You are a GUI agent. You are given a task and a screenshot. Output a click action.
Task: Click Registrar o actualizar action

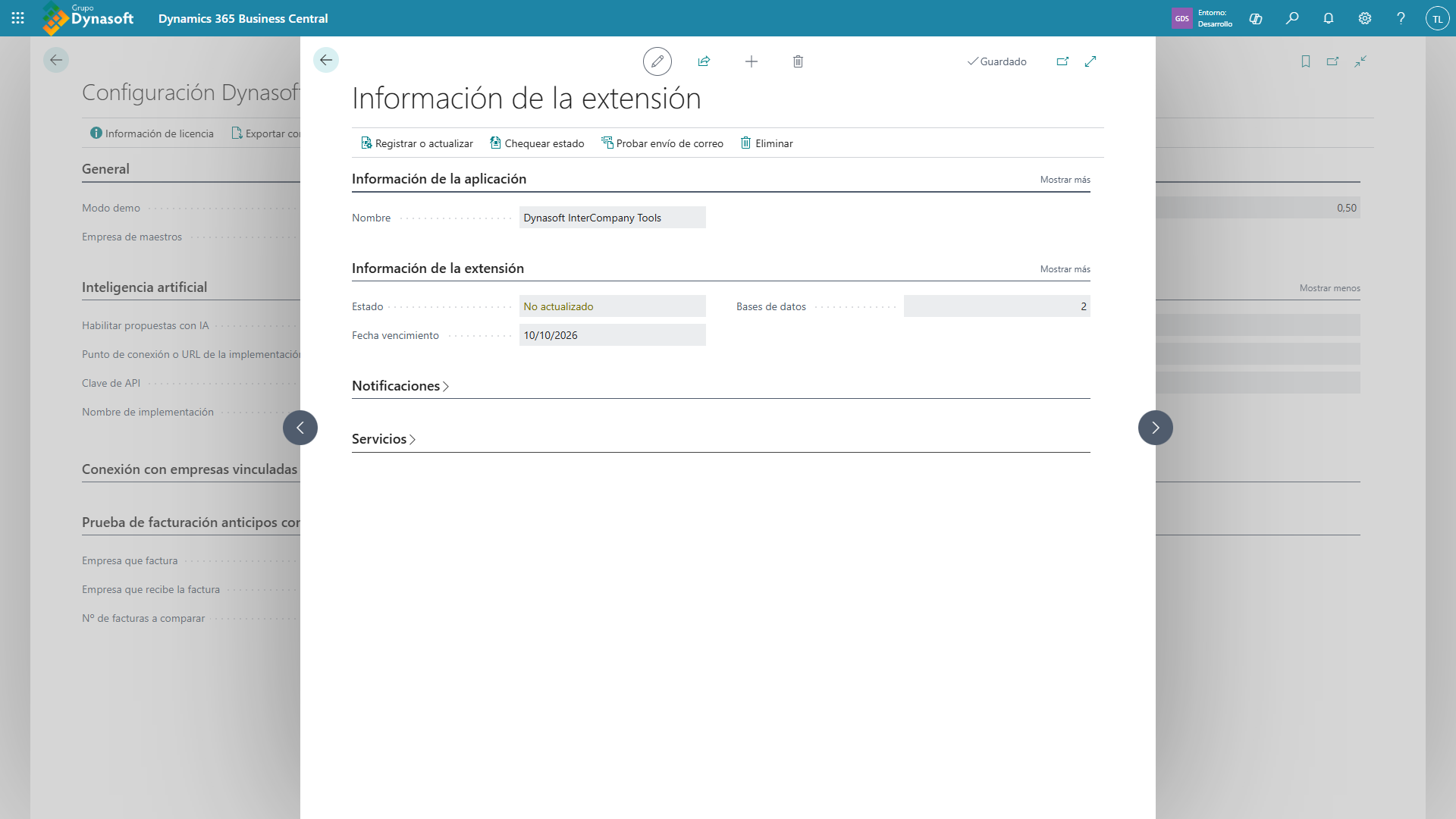pyautogui.click(x=417, y=143)
